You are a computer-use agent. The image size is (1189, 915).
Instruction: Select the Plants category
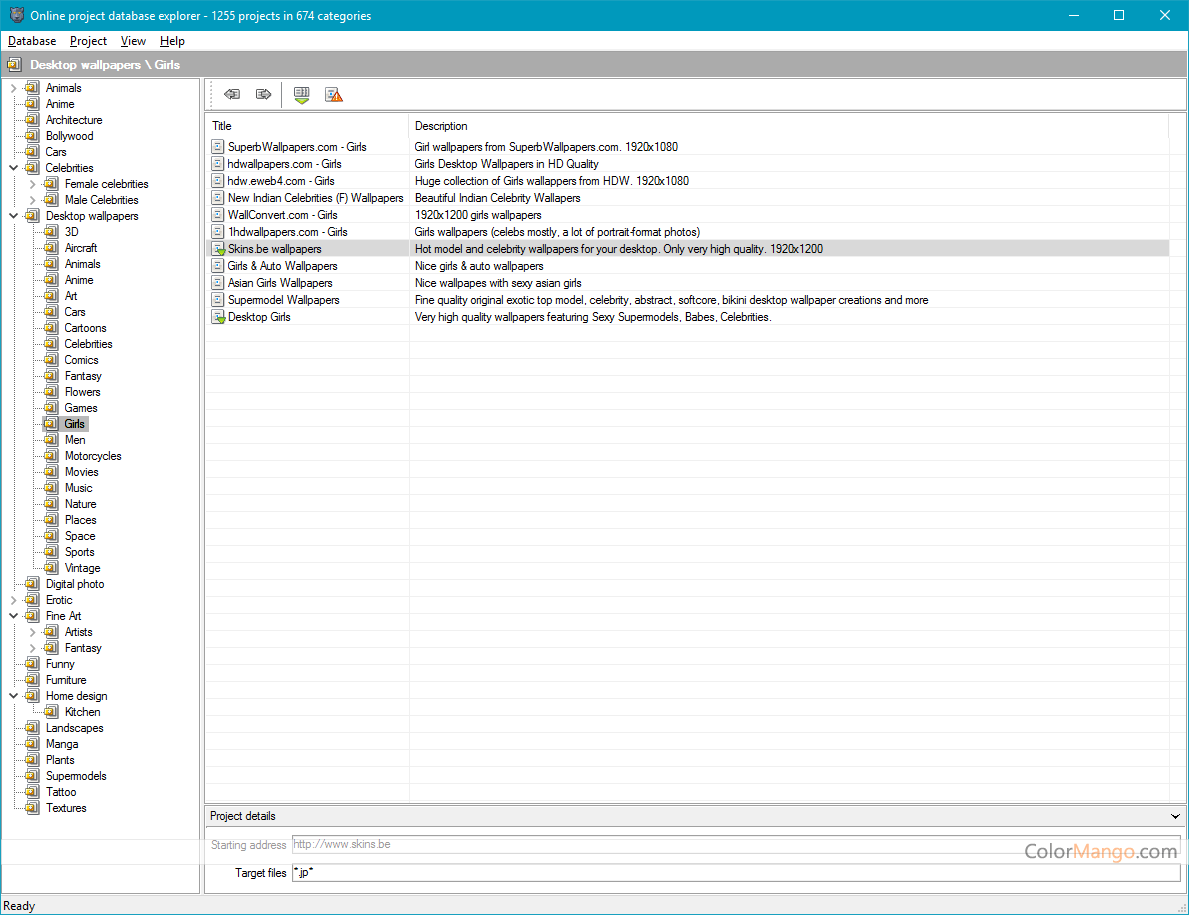tap(60, 760)
